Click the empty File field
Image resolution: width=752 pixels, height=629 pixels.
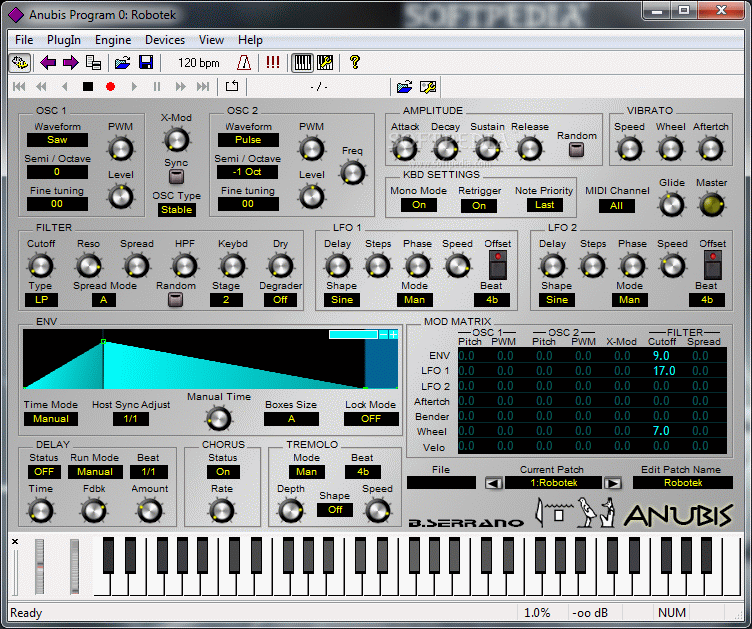tap(441, 483)
